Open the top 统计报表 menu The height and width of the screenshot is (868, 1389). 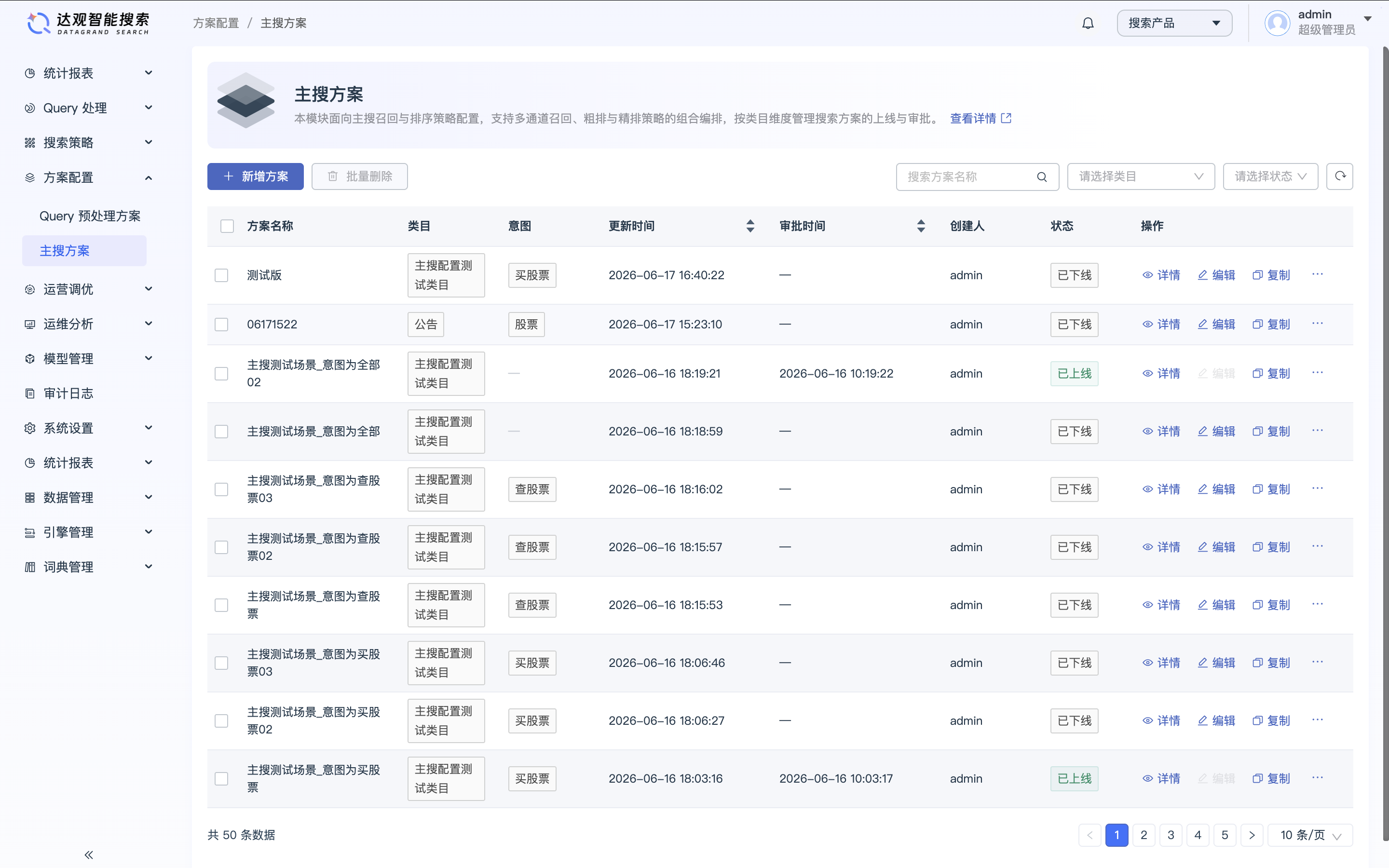tap(88, 73)
